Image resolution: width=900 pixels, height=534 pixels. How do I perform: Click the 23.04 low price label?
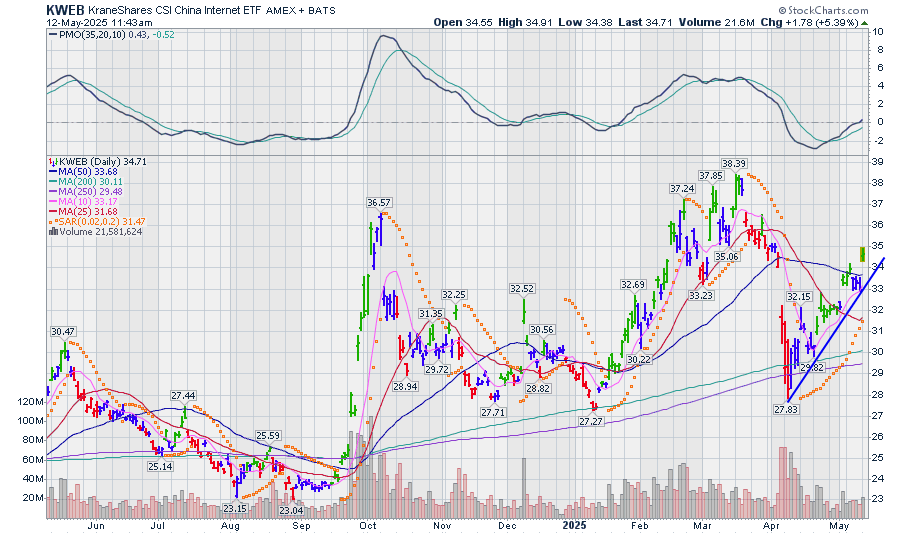click(291, 510)
